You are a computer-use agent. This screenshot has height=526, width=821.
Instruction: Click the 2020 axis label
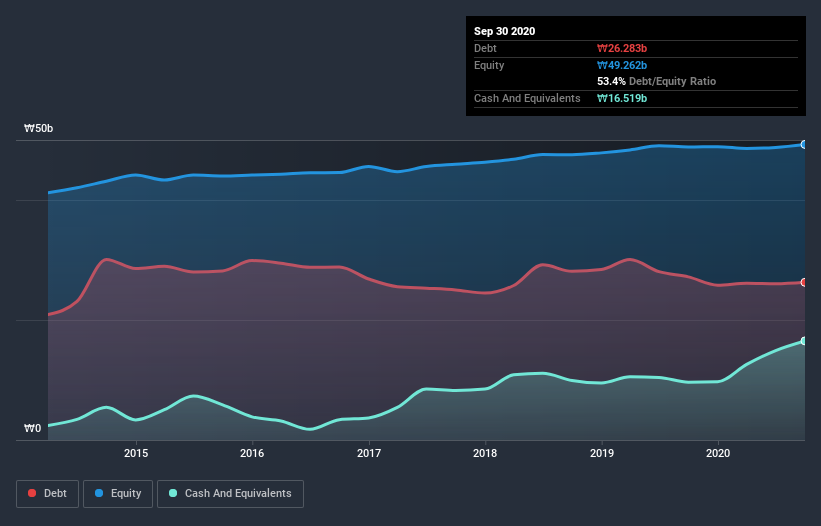(x=718, y=453)
